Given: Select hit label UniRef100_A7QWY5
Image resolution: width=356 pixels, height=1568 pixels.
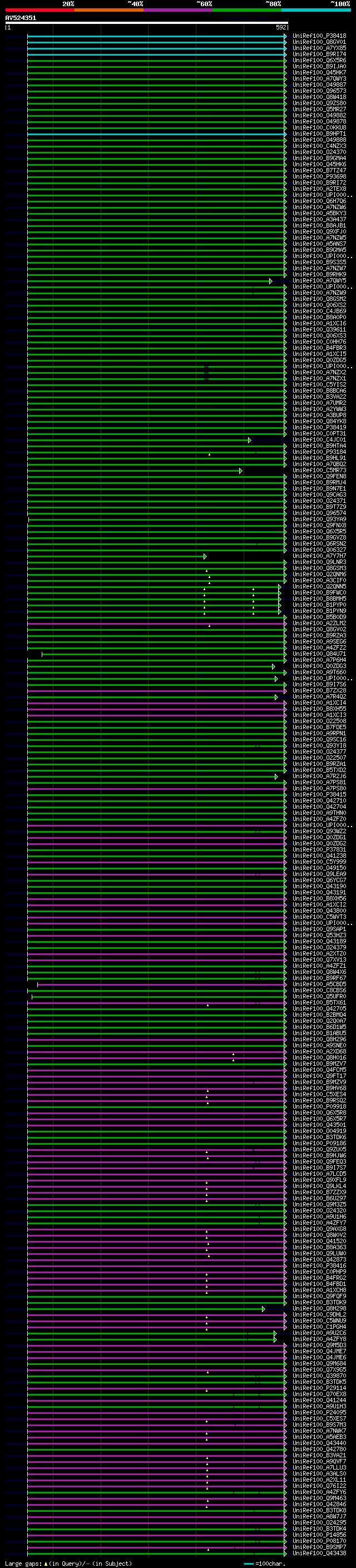Looking at the screenshot, I should 319,280.
